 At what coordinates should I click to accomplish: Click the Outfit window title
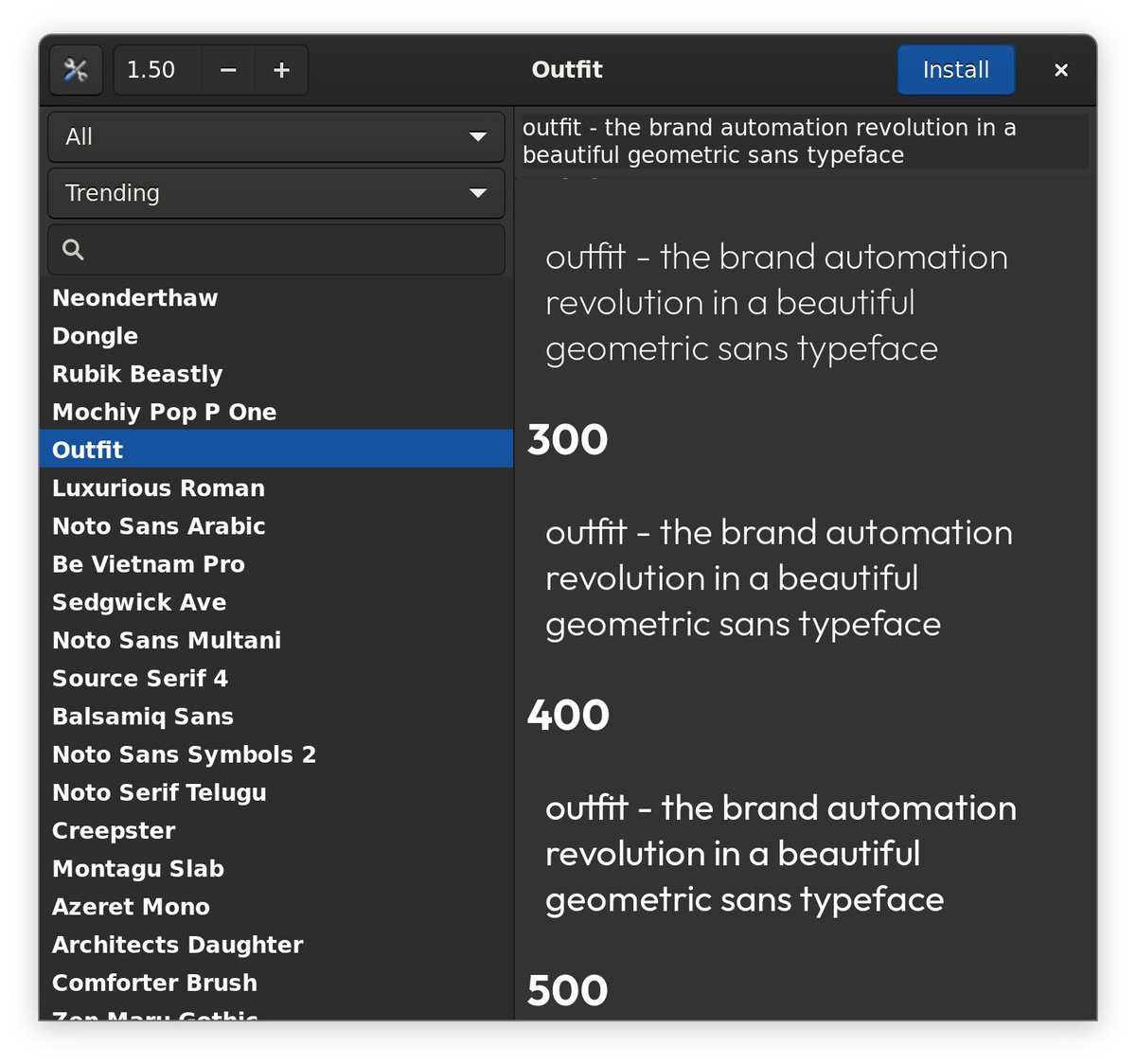pyautogui.click(x=567, y=70)
